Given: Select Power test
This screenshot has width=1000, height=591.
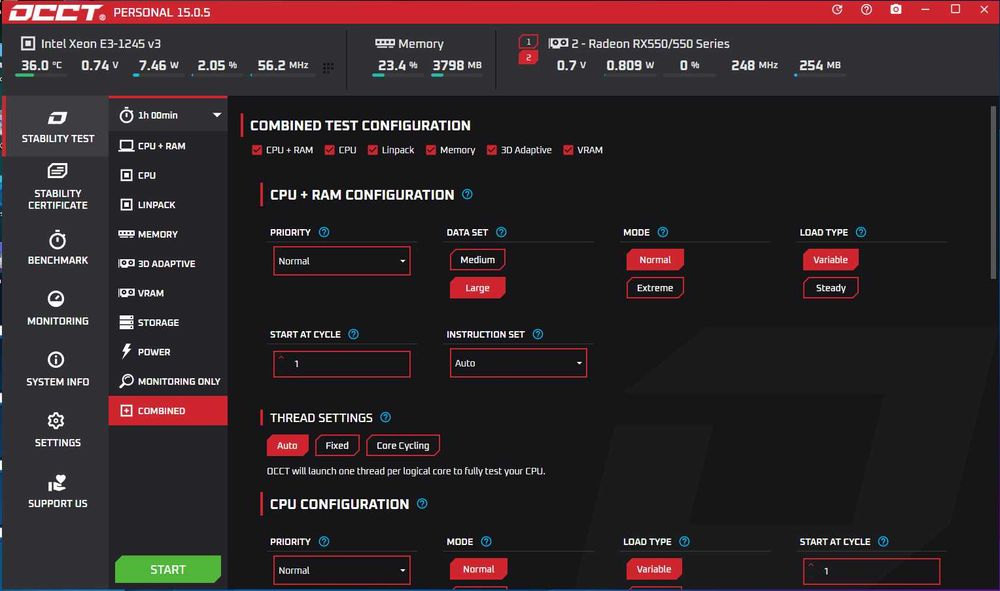Looking at the screenshot, I should (x=168, y=352).
